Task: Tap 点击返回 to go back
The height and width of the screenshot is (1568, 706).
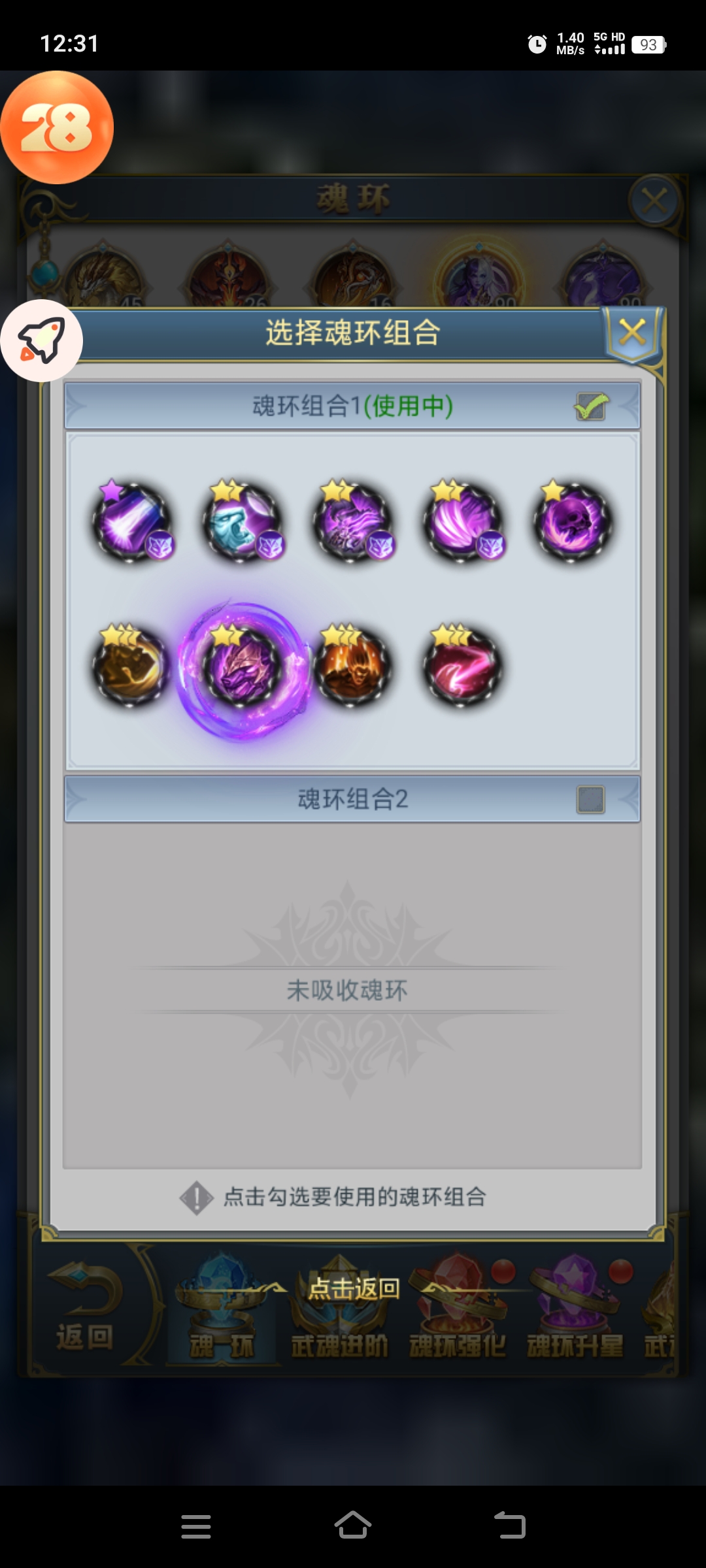Action: (x=354, y=1288)
